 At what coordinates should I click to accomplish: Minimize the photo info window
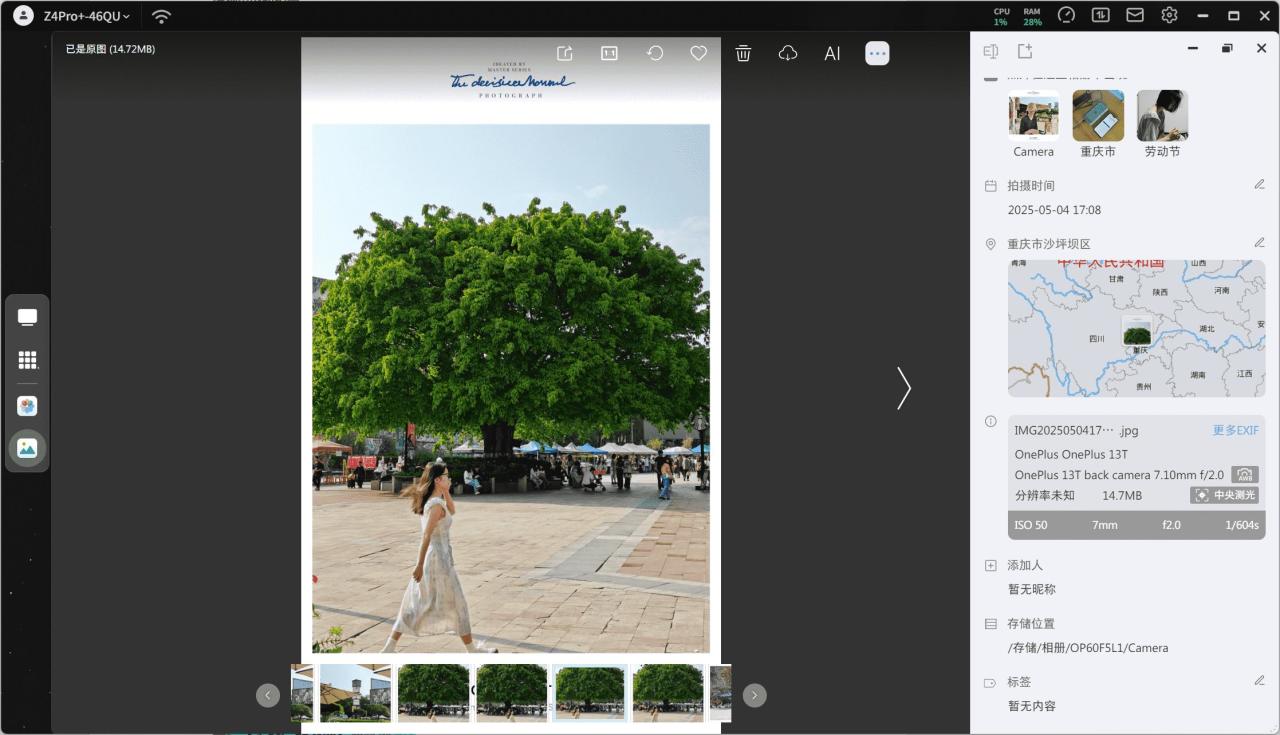pos(1192,48)
